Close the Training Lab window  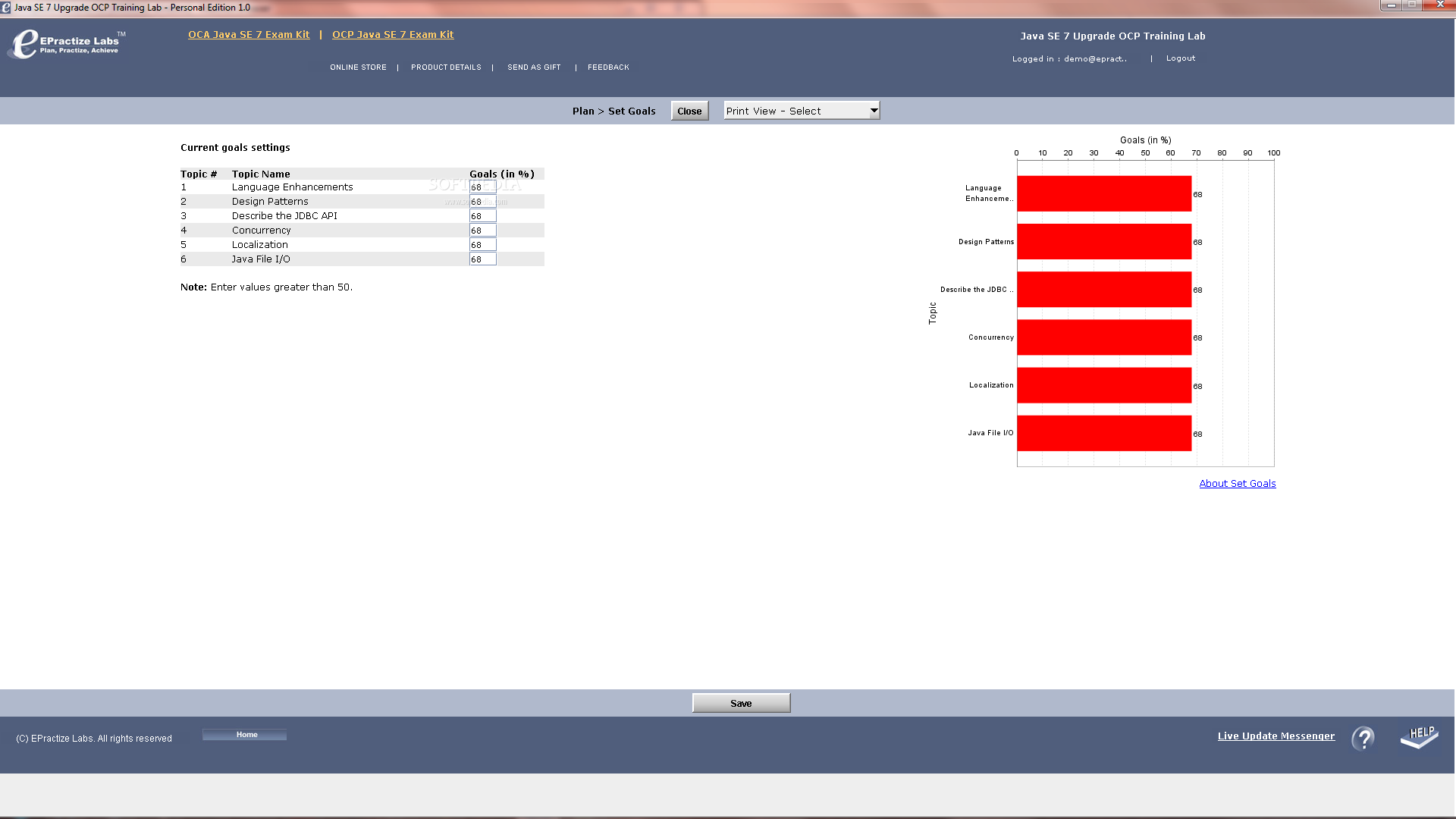tap(1439, 5)
